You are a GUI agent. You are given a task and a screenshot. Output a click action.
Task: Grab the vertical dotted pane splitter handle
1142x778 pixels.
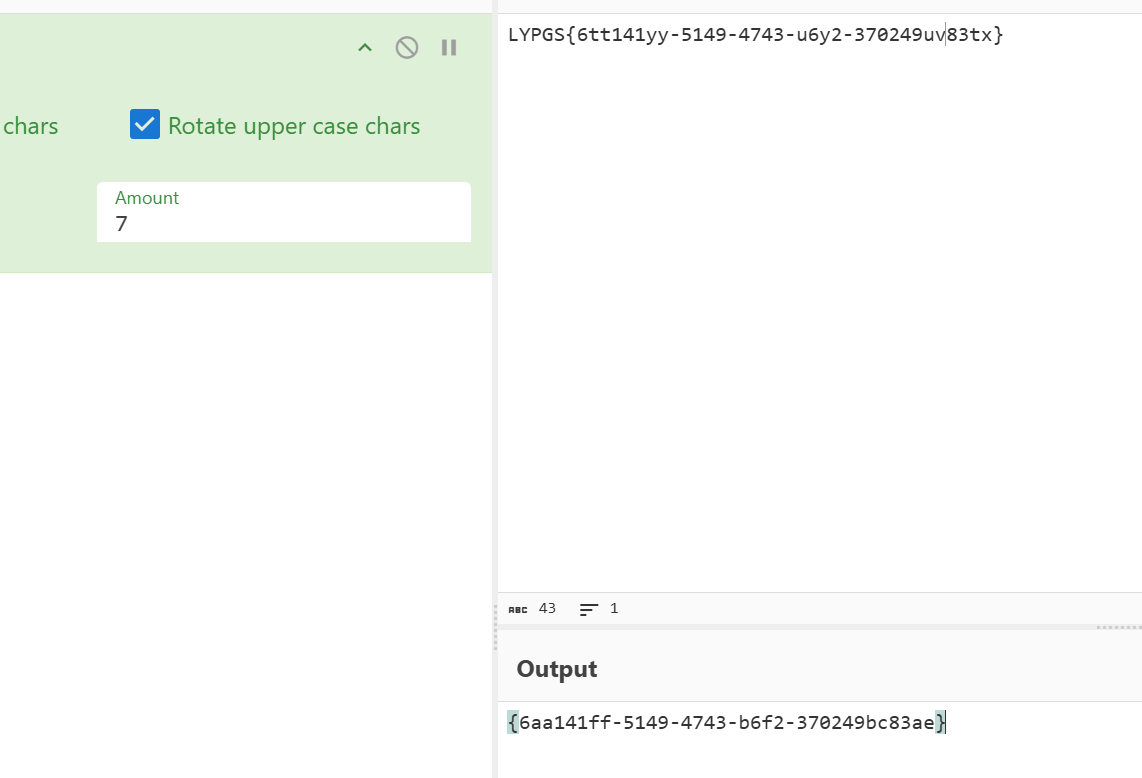click(x=495, y=630)
